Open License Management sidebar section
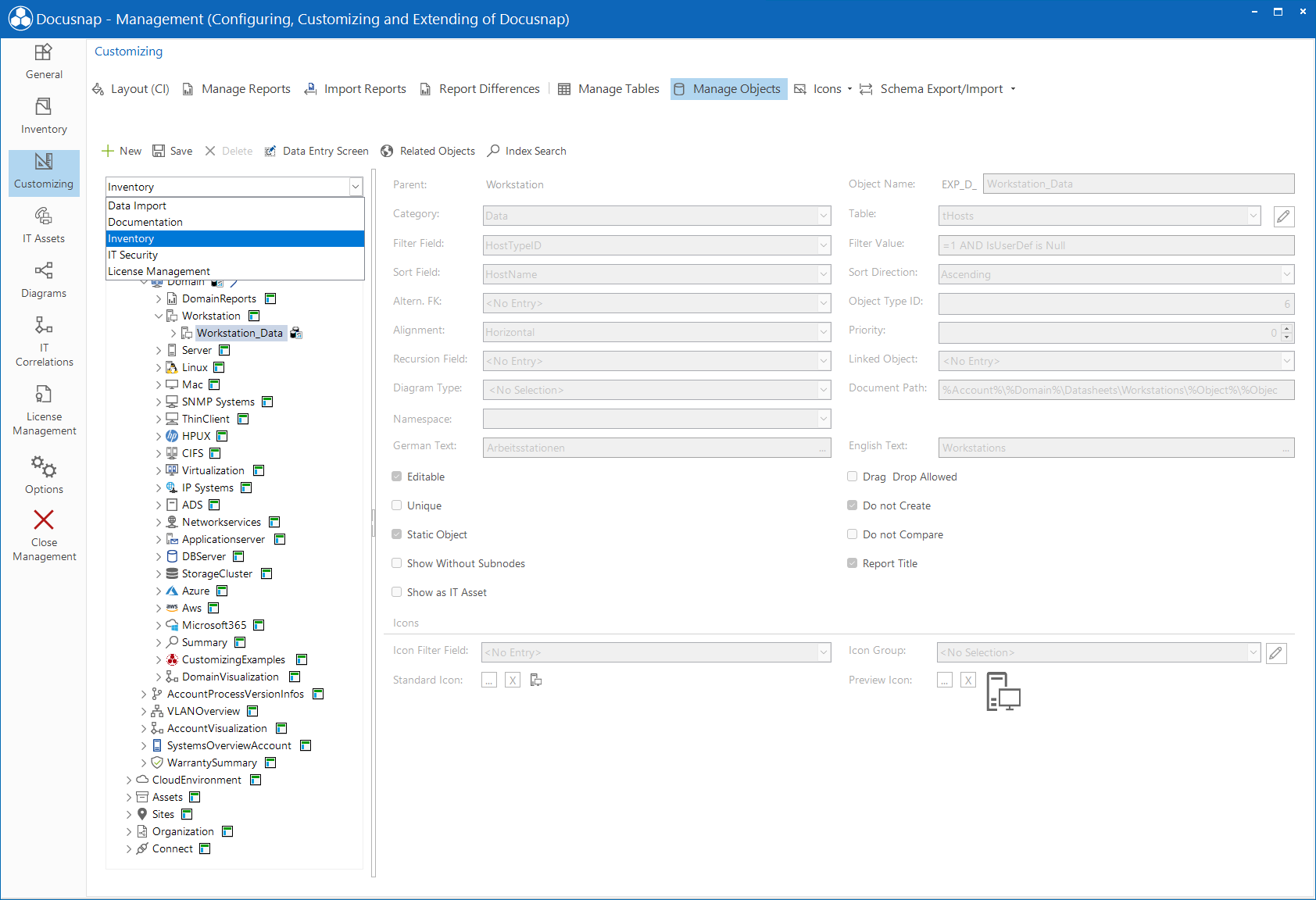 tap(44, 410)
